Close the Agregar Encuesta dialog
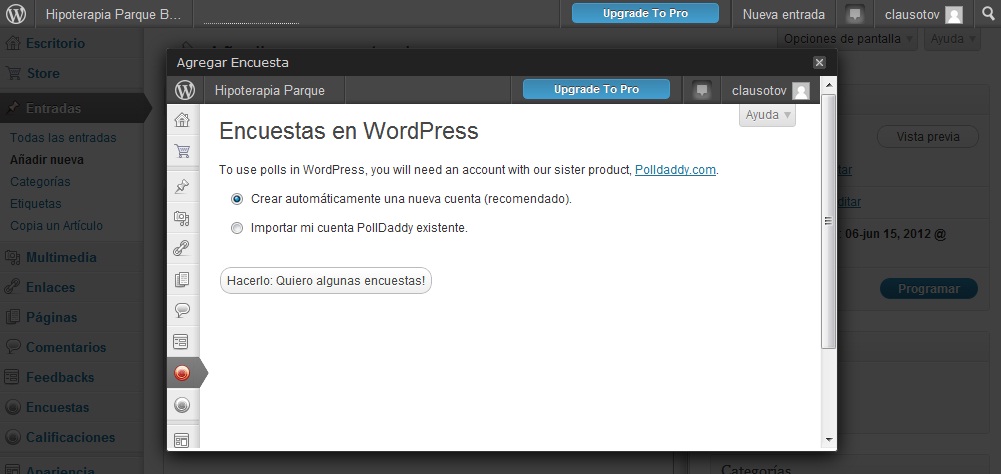The image size is (1001, 474). coord(819,62)
